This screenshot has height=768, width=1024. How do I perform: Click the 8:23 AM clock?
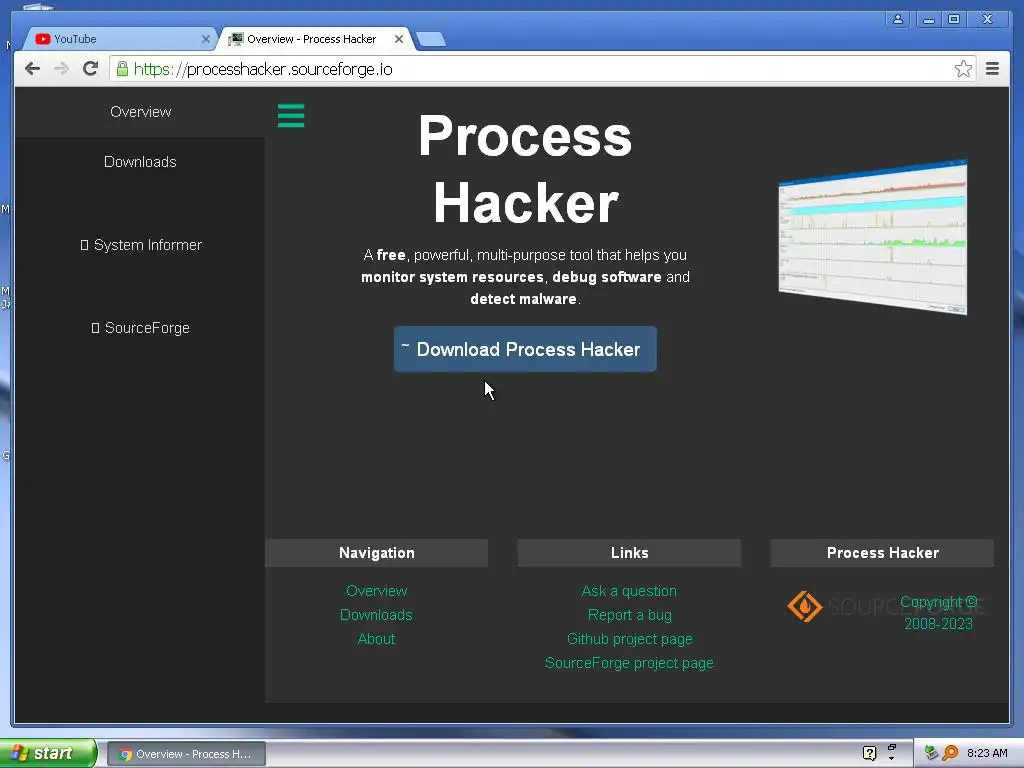pos(987,753)
